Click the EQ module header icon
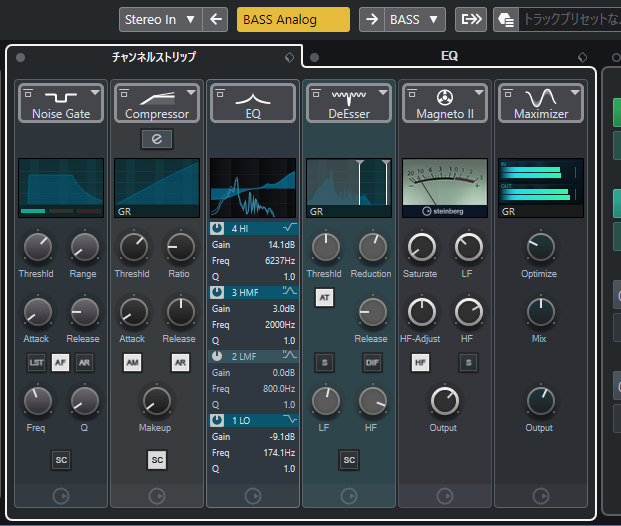Viewport: 621px width, 526px height. (253, 99)
